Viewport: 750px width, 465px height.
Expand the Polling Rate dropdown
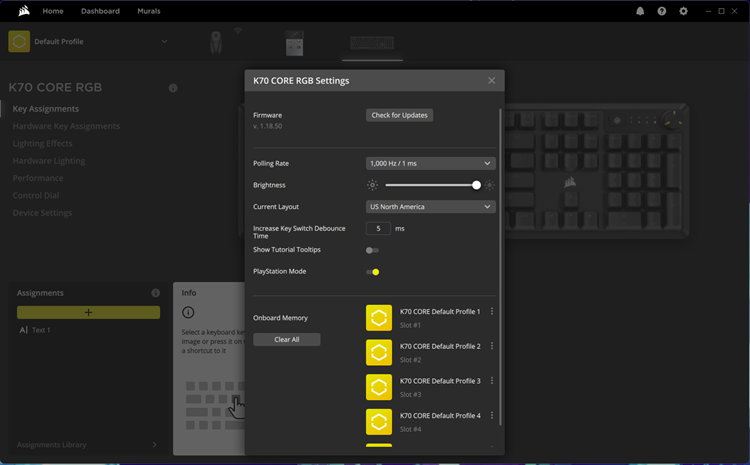(x=430, y=163)
